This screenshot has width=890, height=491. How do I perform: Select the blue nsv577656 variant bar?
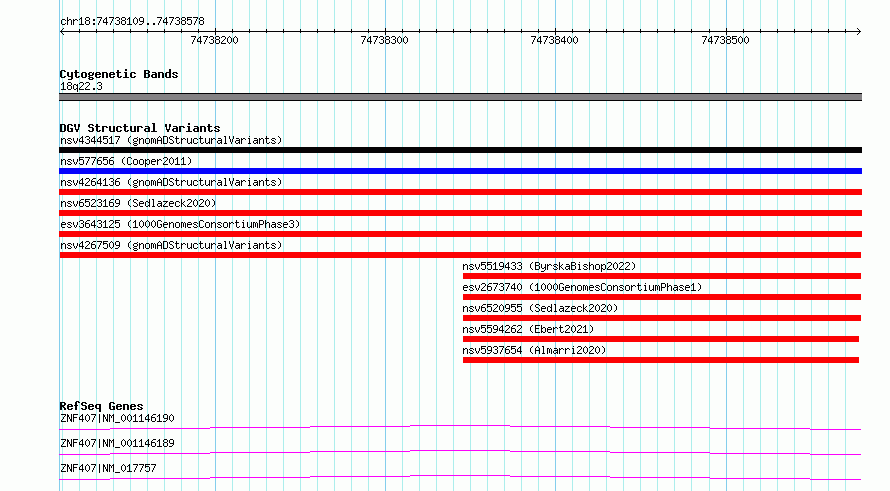tap(460, 171)
